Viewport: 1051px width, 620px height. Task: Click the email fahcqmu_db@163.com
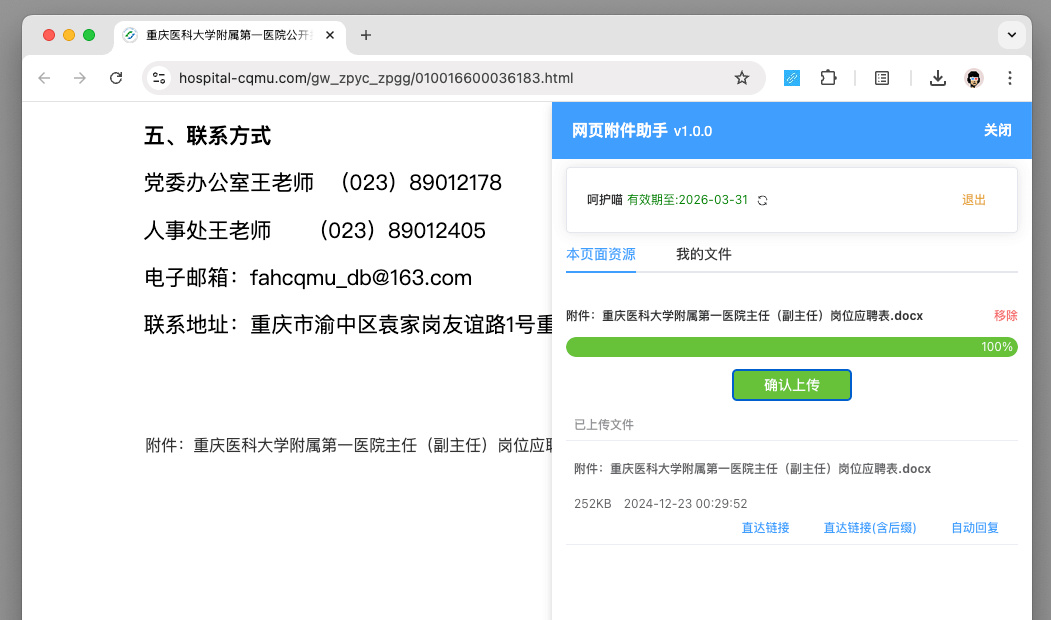[361, 277]
